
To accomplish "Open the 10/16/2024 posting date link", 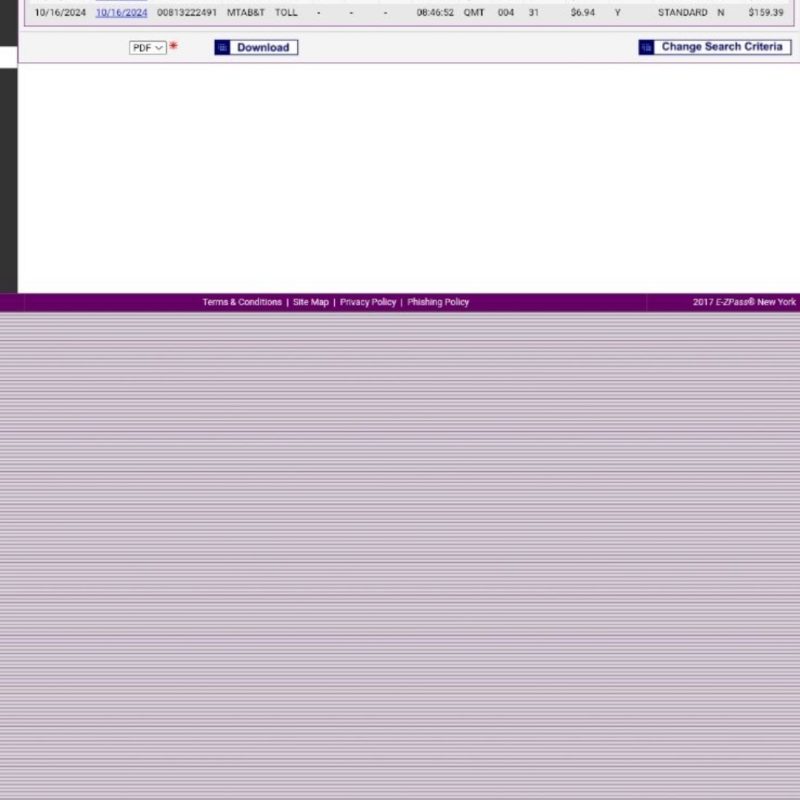I will click(x=121, y=12).
